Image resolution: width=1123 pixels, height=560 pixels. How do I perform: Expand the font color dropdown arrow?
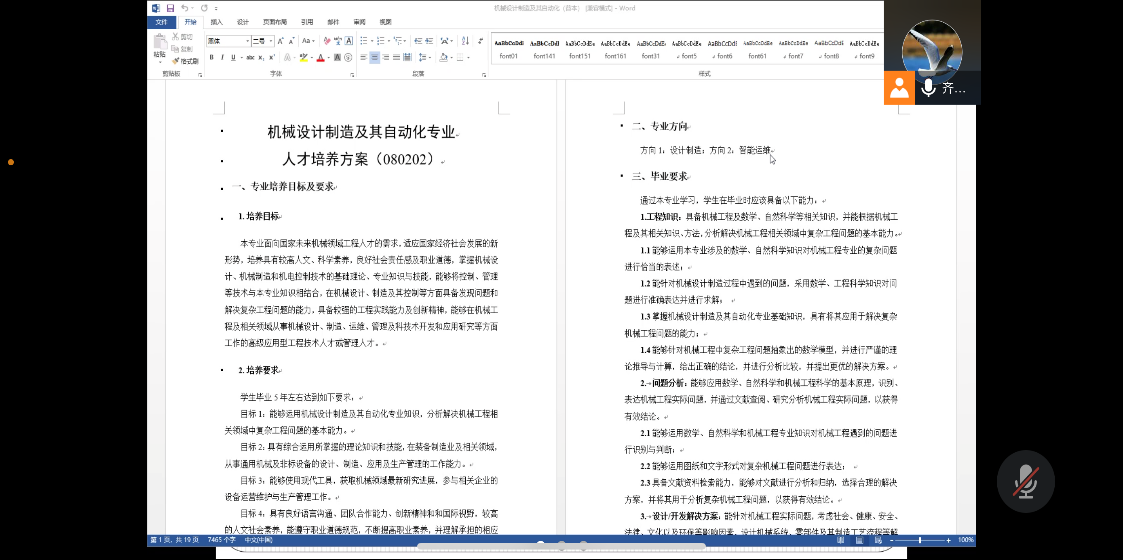pyautogui.click(x=329, y=58)
